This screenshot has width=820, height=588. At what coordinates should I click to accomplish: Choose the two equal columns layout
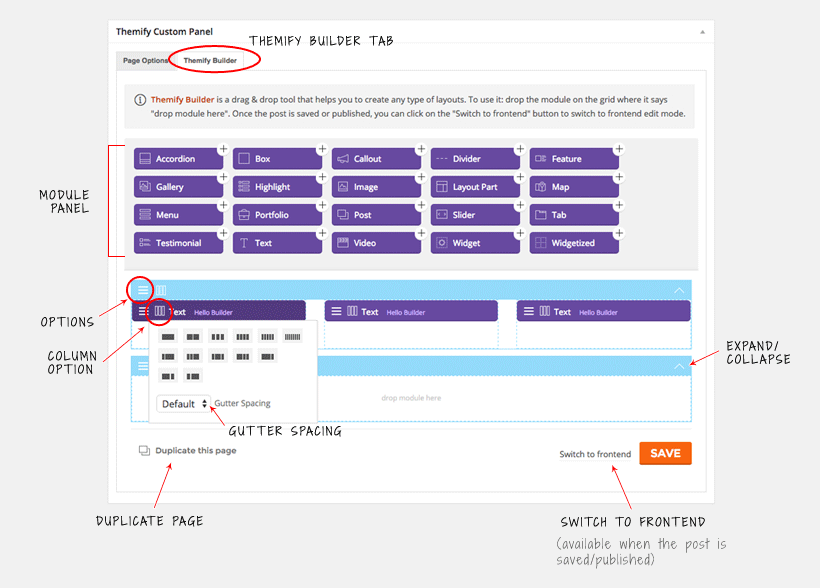point(193,337)
